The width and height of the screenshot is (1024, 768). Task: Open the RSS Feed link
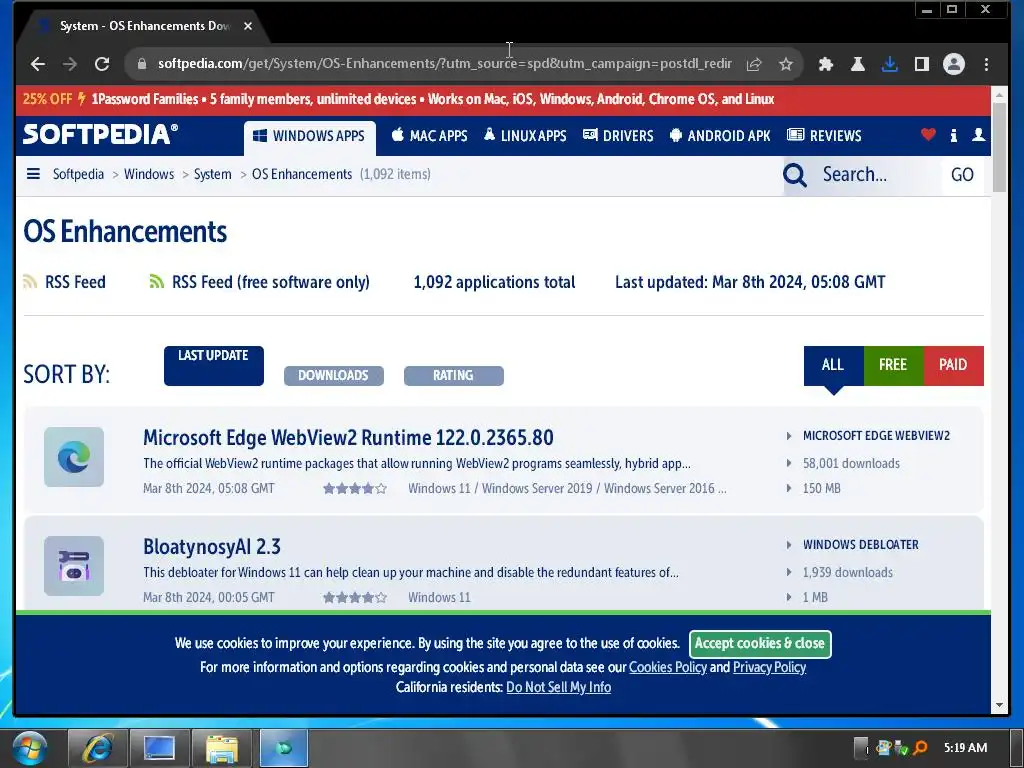(x=75, y=282)
